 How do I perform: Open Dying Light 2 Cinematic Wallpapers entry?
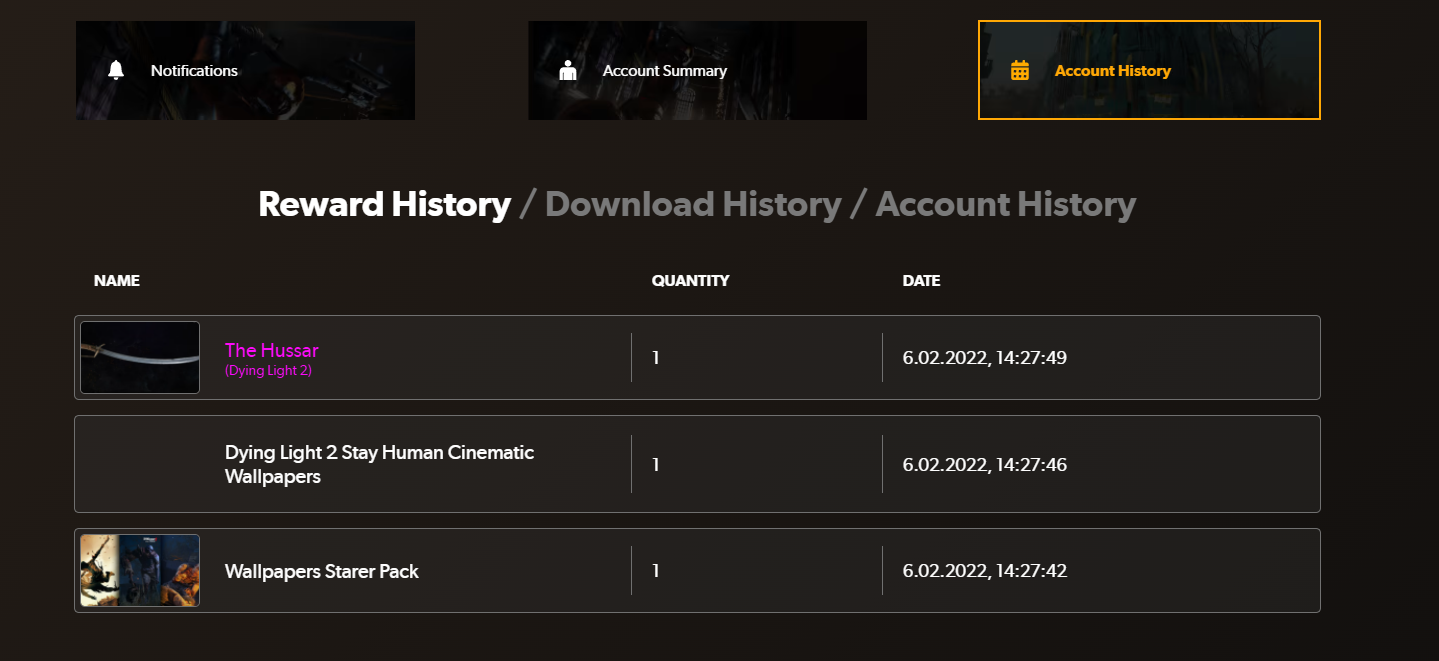[379, 464]
